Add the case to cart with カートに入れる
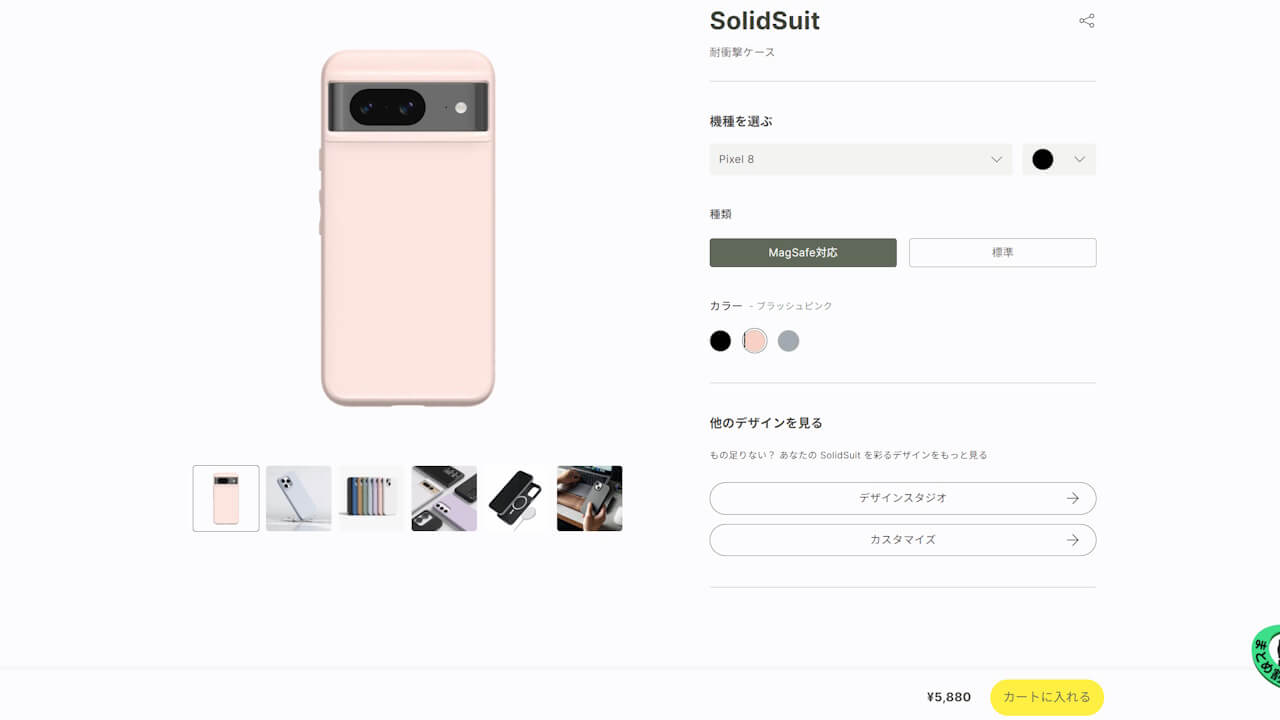 point(1046,697)
